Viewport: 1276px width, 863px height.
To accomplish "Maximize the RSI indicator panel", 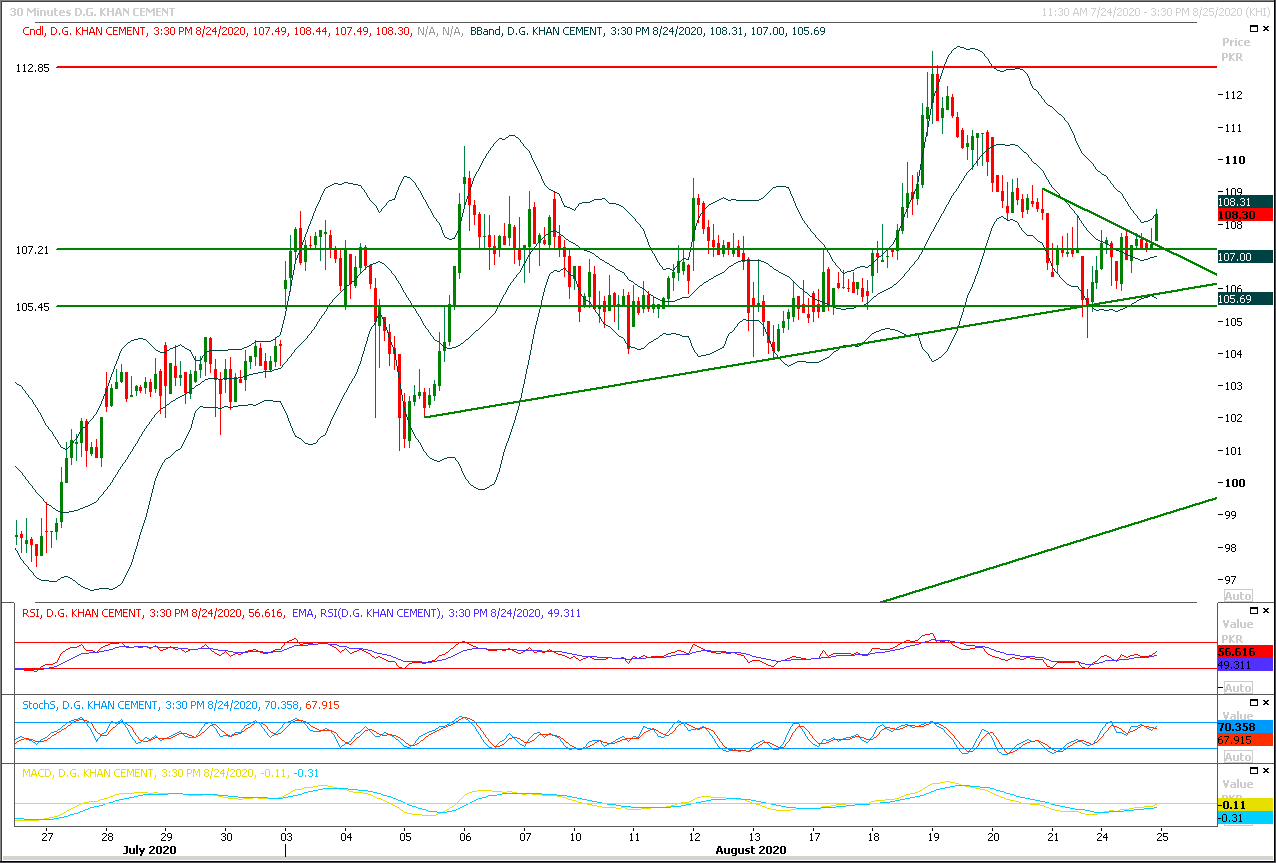I will [x=1252, y=610].
